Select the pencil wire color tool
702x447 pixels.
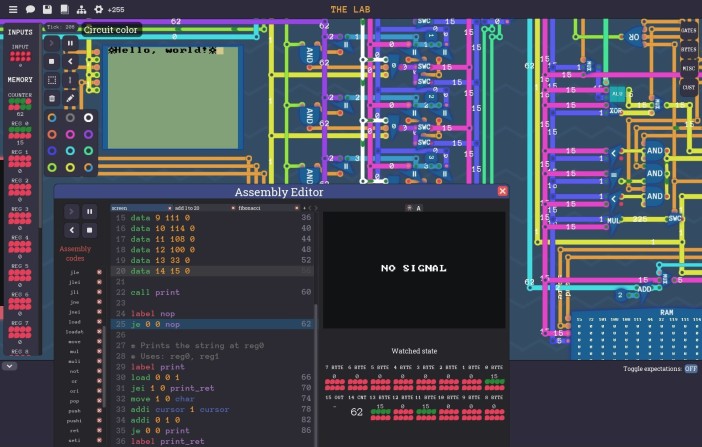pos(70,99)
